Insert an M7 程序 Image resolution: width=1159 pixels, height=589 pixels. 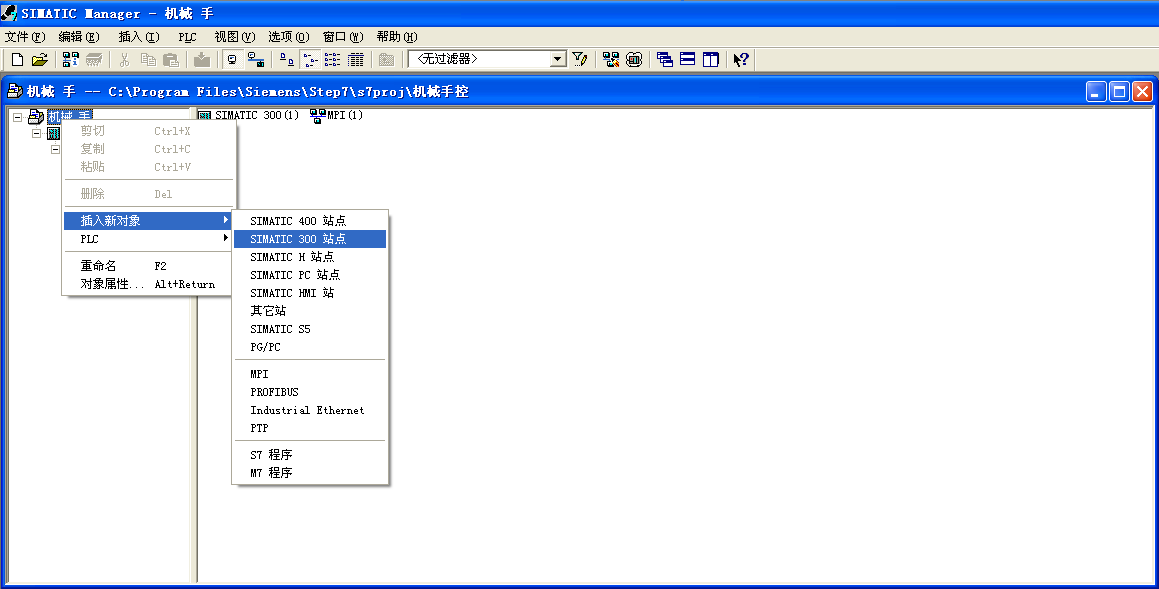tap(310, 473)
